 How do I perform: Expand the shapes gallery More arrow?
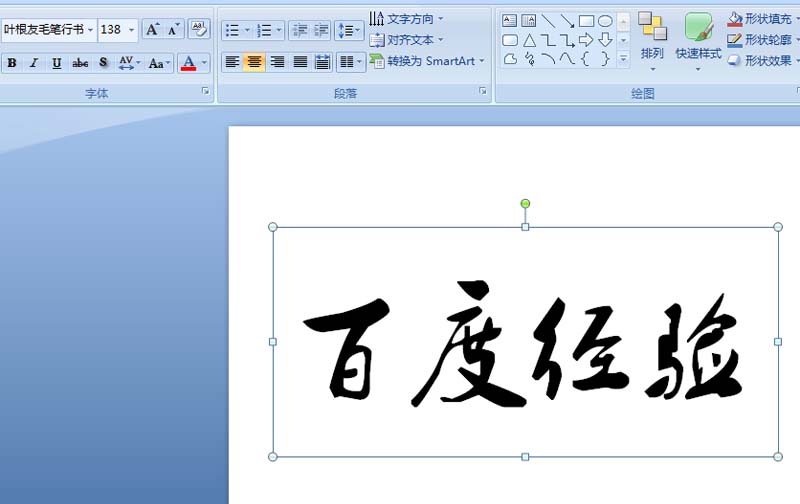[623, 59]
